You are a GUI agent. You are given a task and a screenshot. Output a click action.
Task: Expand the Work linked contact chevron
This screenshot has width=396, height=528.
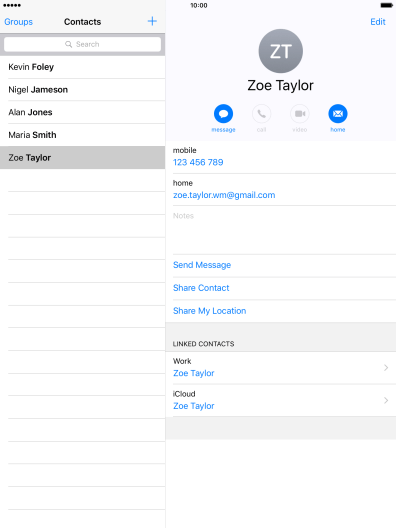point(386,368)
